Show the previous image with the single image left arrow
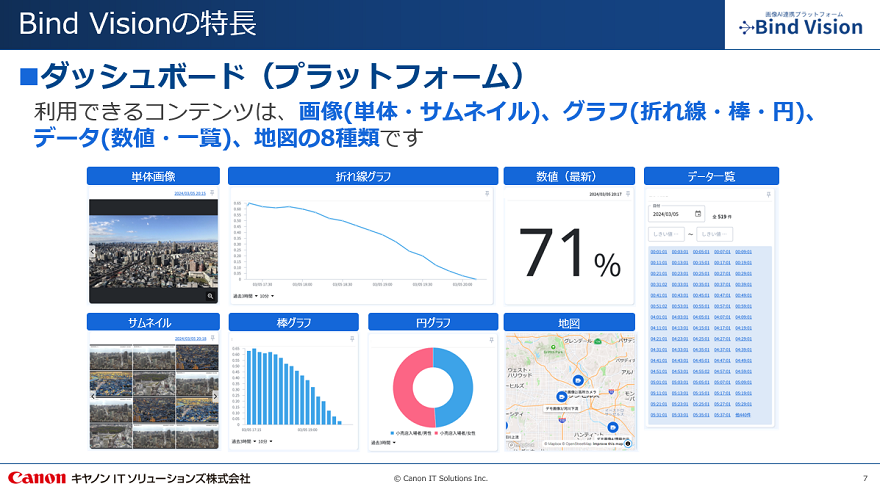The image size is (880, 492). (93, 252)
